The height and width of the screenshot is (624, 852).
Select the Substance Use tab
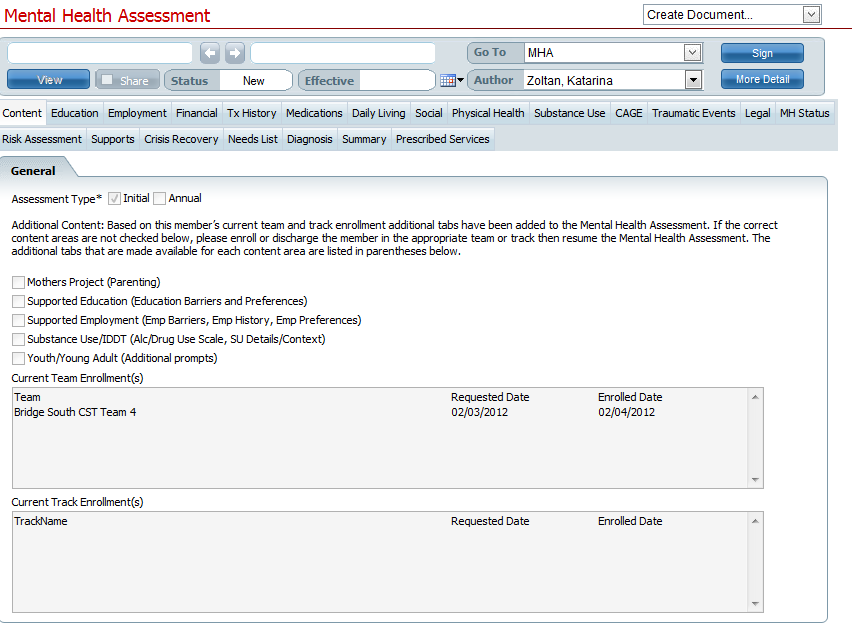pyautogui.click(x=569, y=113)
